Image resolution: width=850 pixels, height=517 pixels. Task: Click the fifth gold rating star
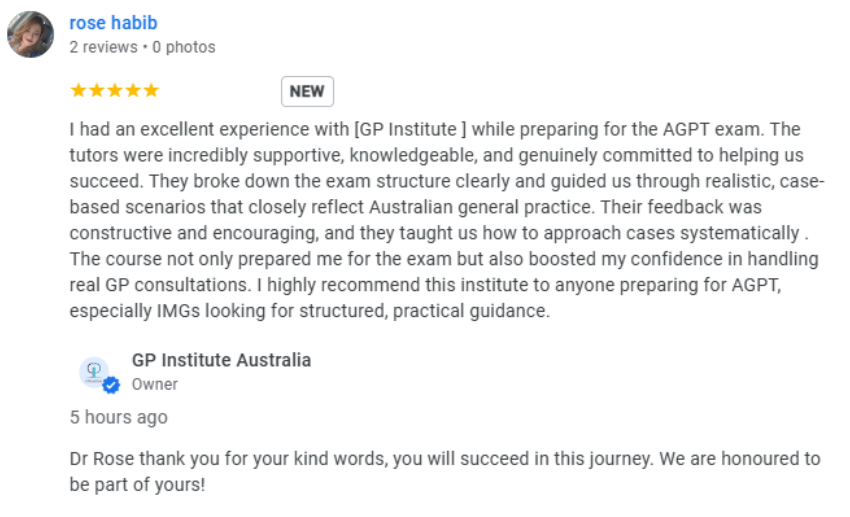click(x=151, y=90)
